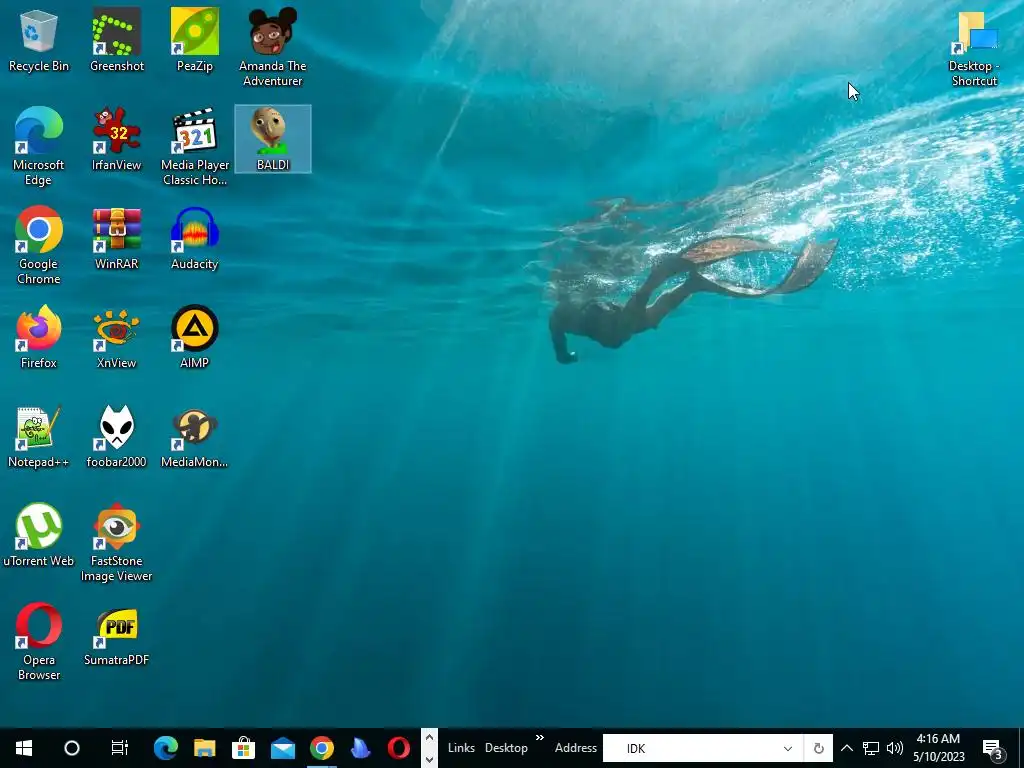Select the Microsoft Edge desktop shortcut

coord(39,146)
